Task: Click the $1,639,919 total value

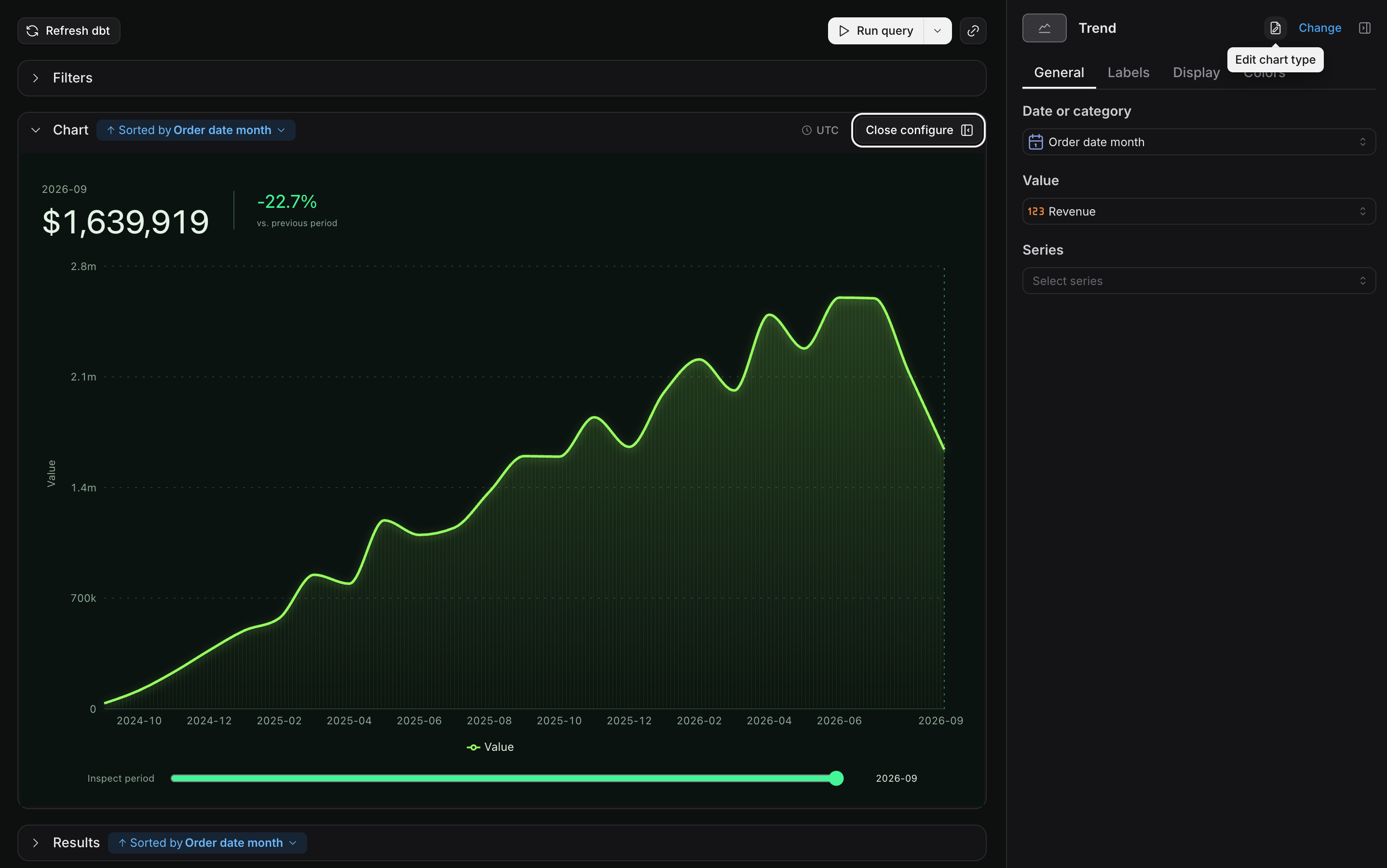Action: pos(125,222)
